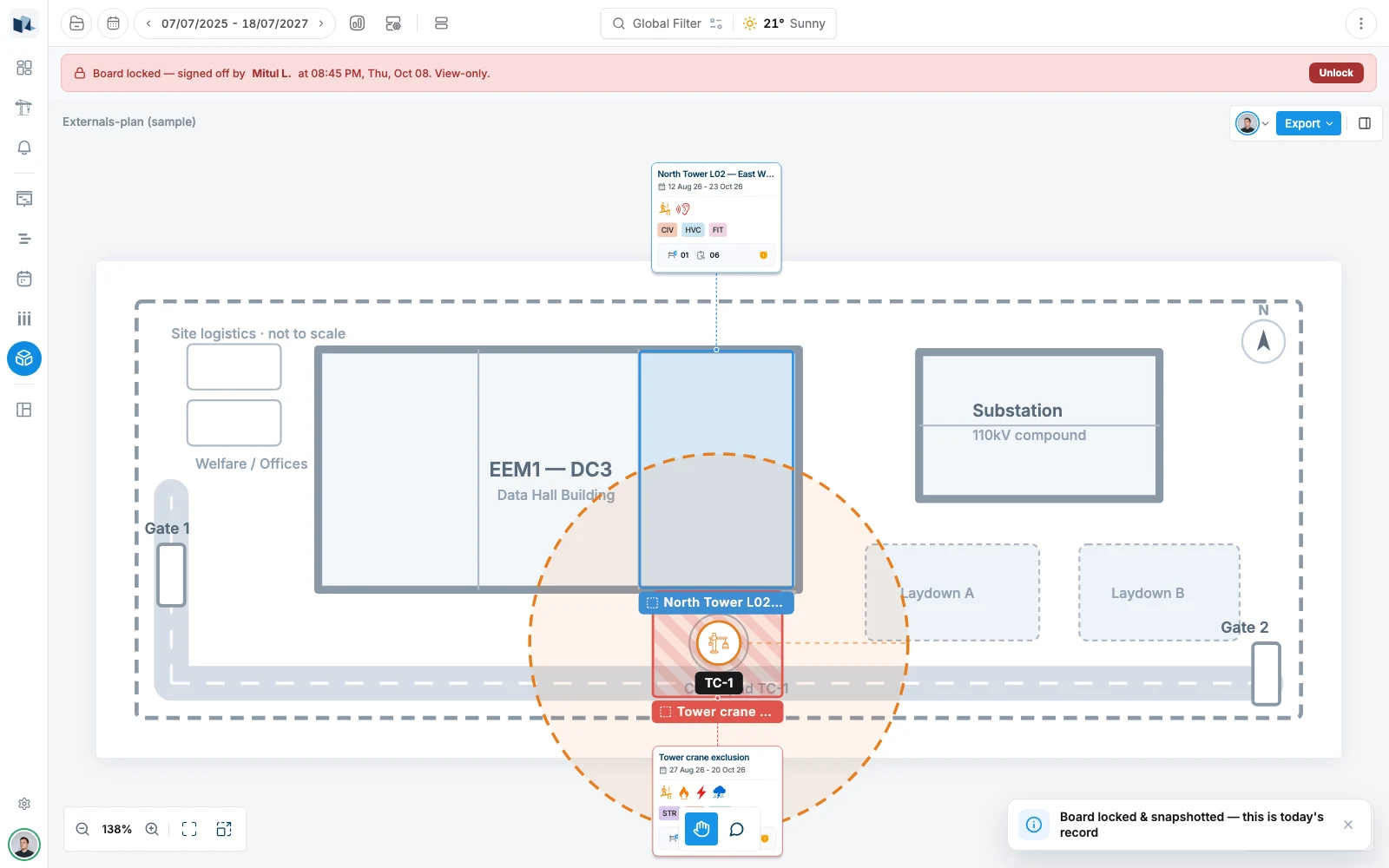The image size is (1389, 868).
Task: Open the crane icon in the sidebar
Action: 24,108
